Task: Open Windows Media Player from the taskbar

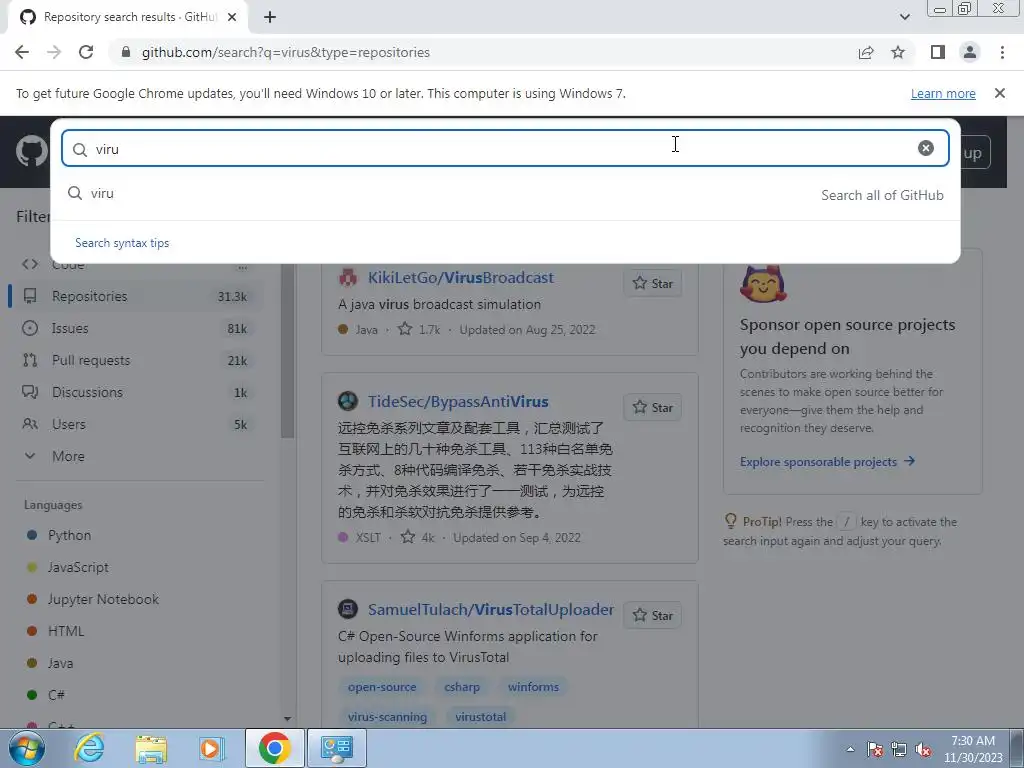Action: [x=212, y=748]
